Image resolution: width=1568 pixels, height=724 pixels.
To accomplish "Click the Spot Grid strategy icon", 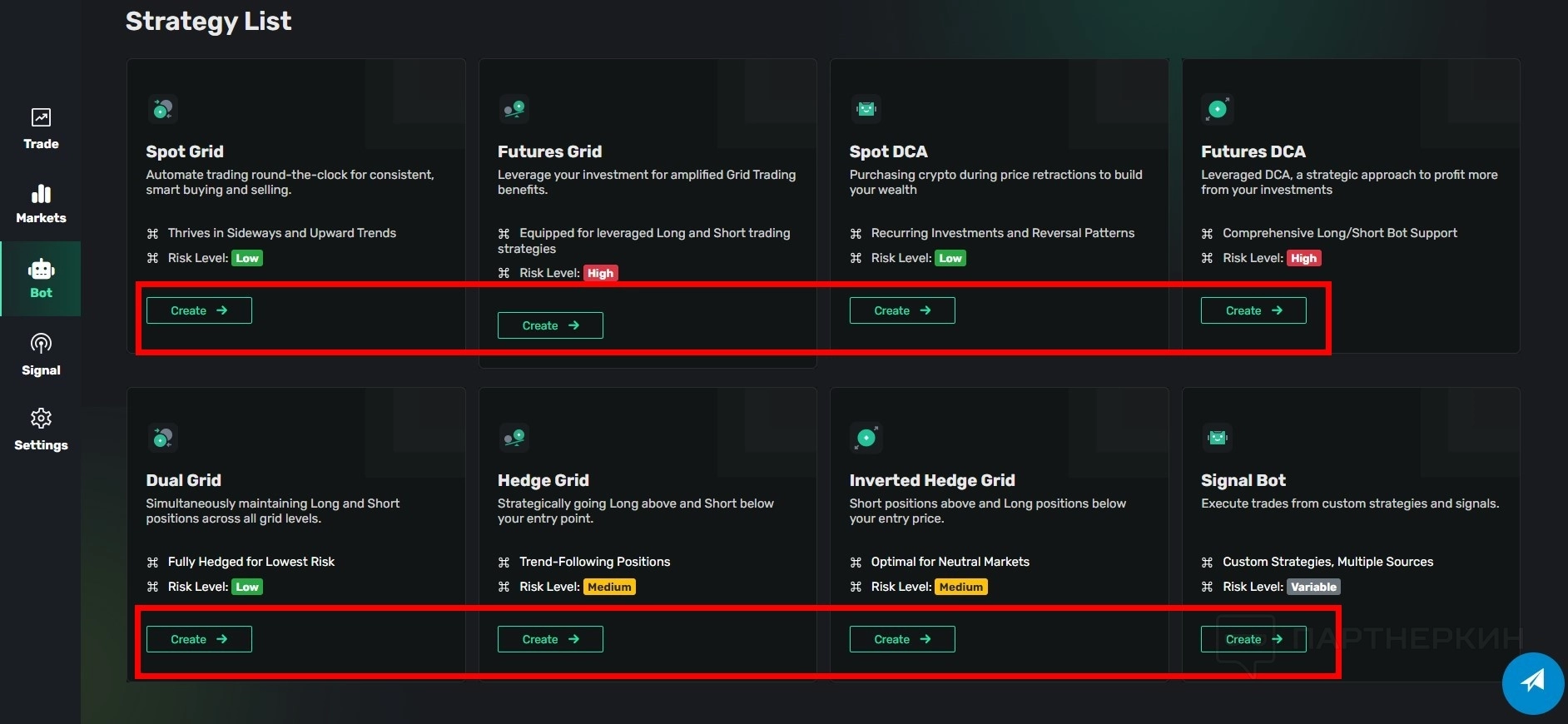I will pyautogui.click(x=163, y=109).
